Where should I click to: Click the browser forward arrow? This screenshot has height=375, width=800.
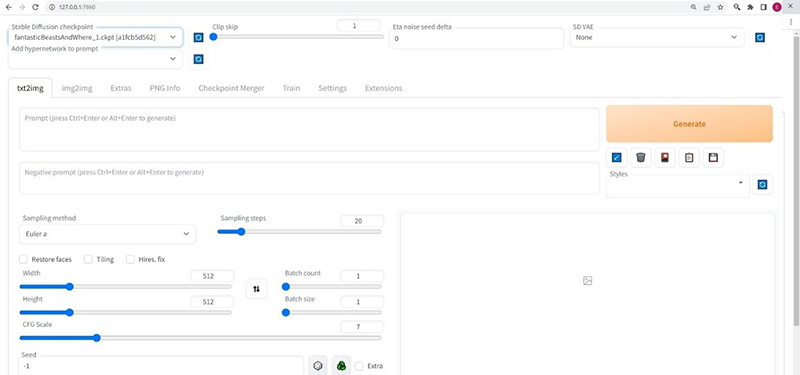tap(21, 7)
